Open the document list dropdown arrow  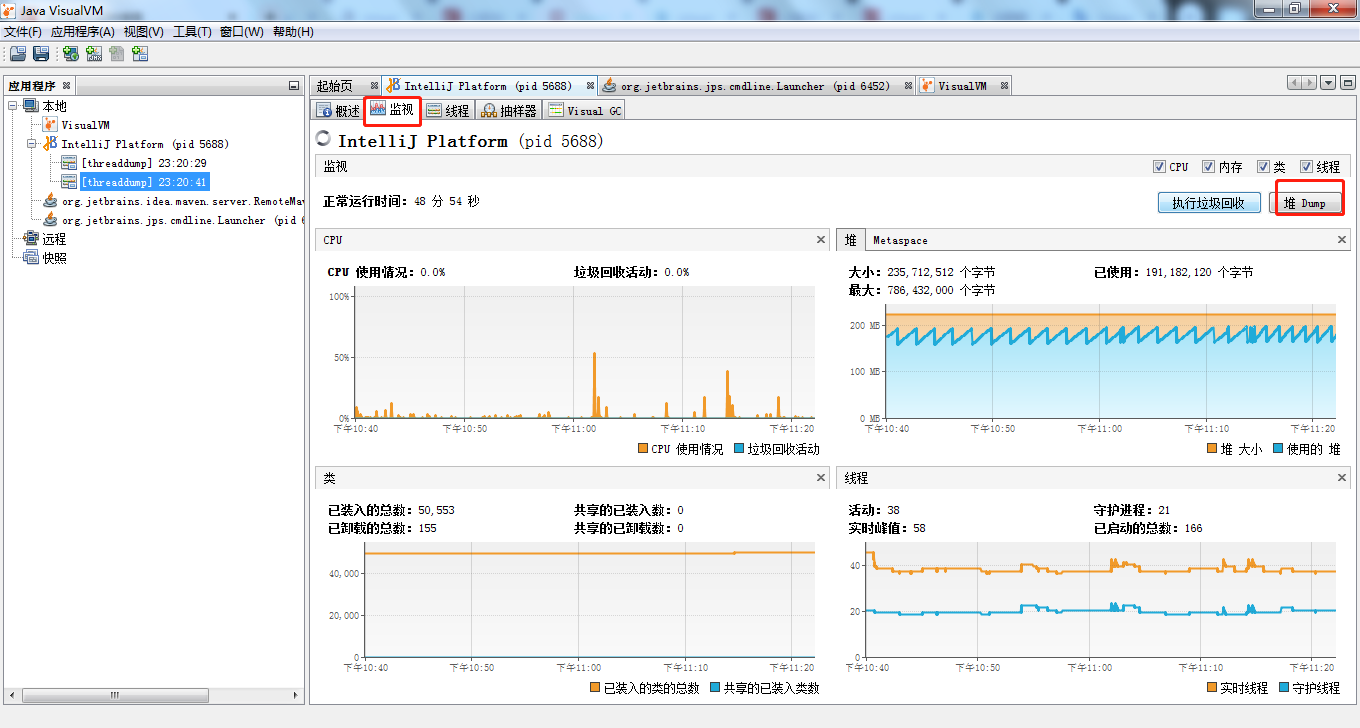click(1328, 83)
